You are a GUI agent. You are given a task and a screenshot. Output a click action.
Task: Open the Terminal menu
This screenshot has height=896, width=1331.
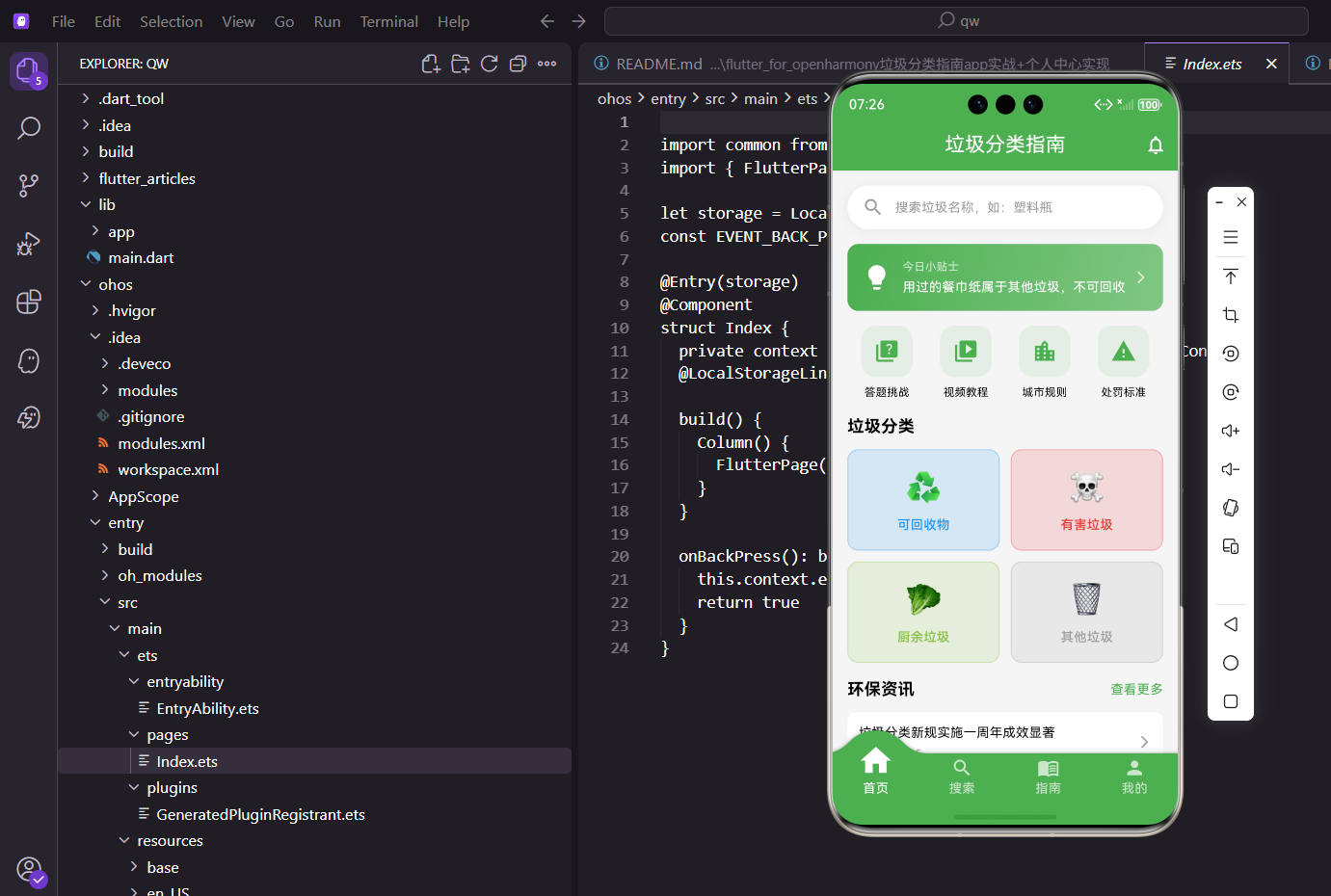[x=388, y=20]
